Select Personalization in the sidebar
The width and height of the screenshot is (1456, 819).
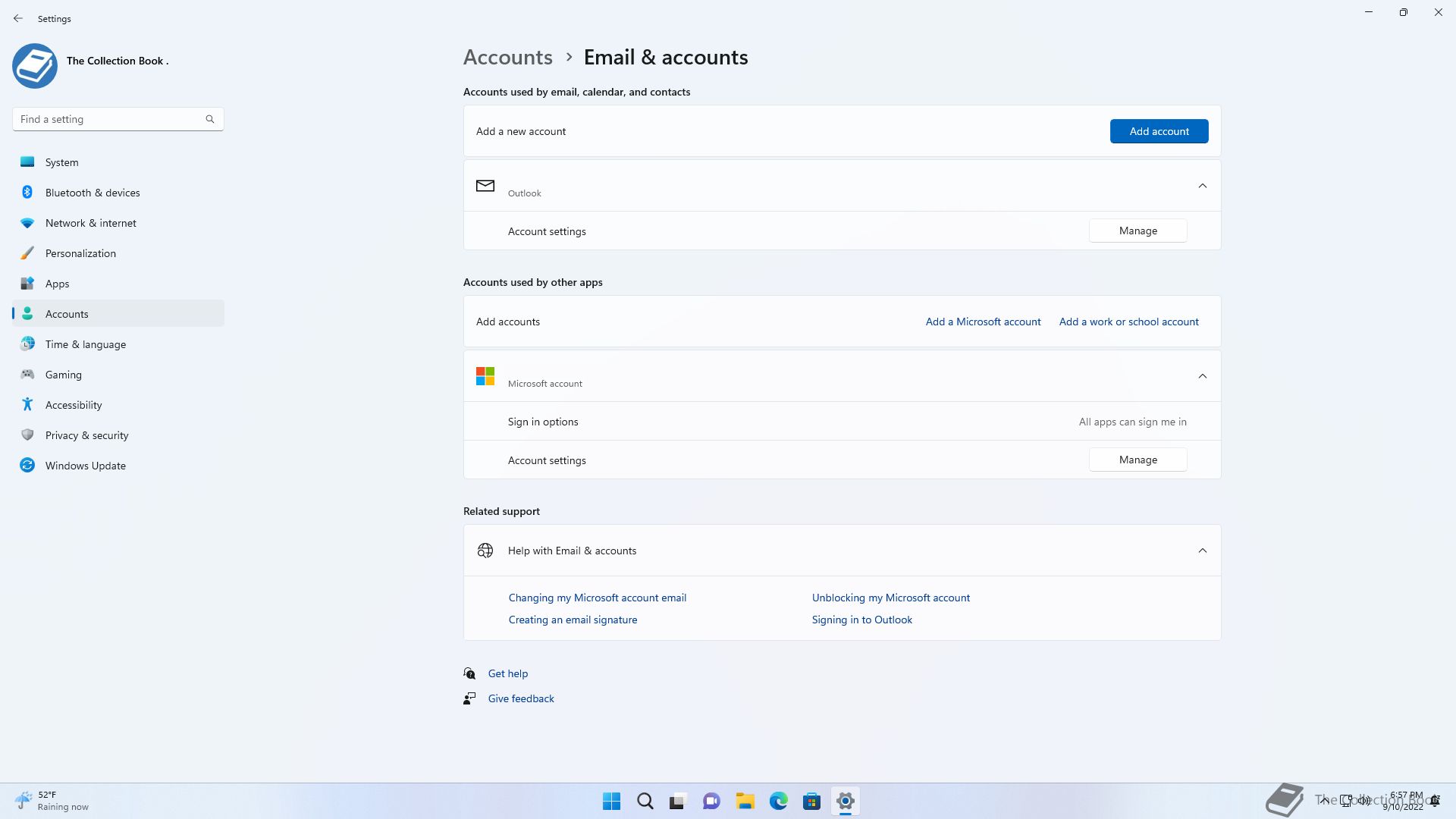click(80, 253)
